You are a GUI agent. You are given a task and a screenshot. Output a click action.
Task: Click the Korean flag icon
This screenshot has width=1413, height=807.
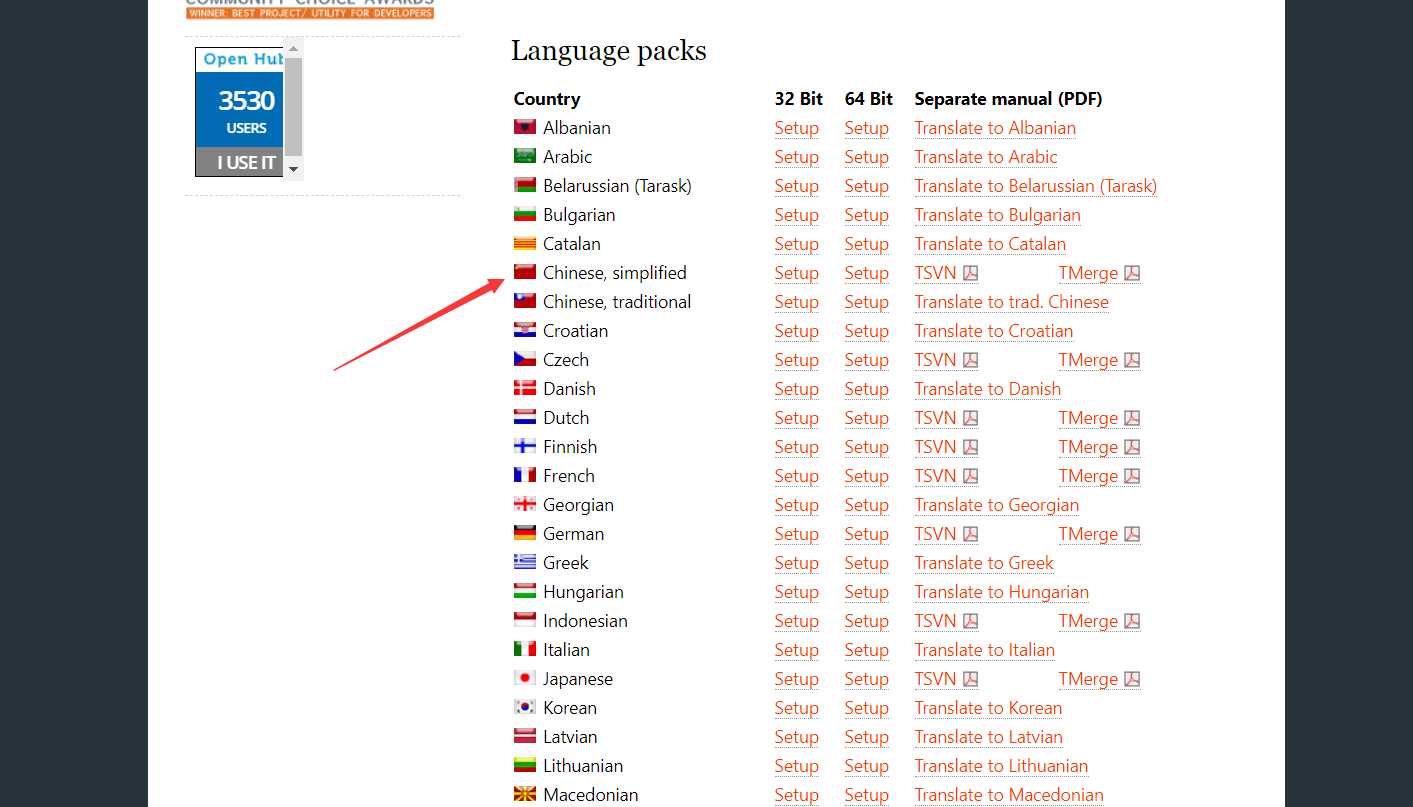coord(525,707)
